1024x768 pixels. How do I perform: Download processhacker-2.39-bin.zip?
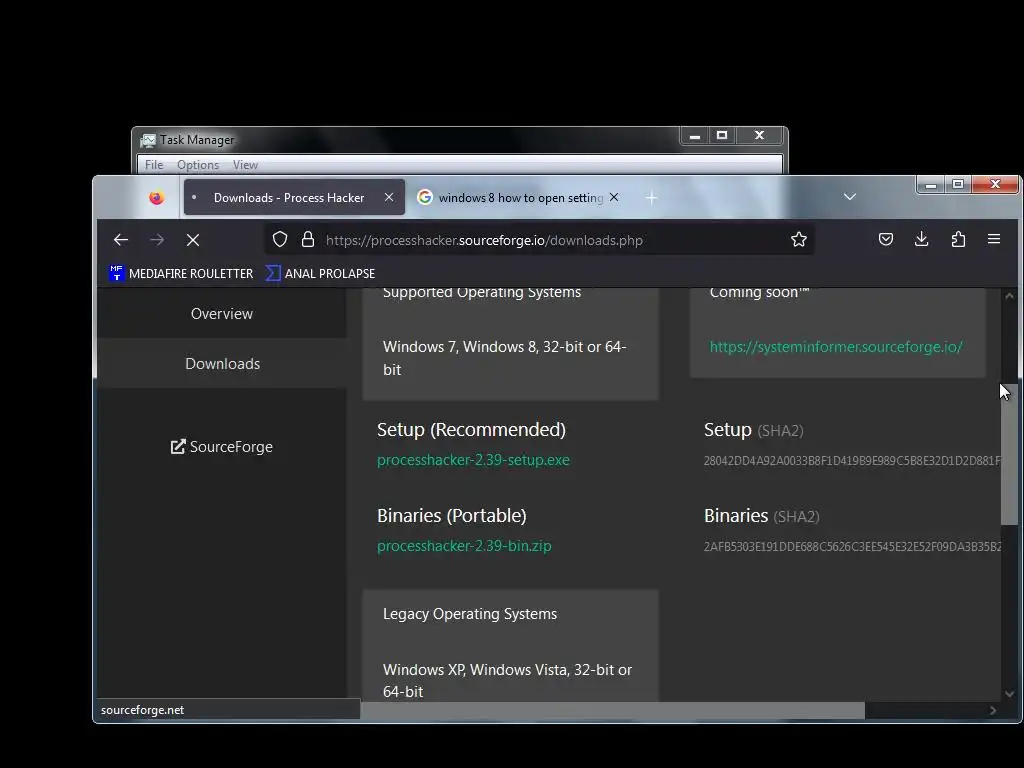(x=464, y=546)
